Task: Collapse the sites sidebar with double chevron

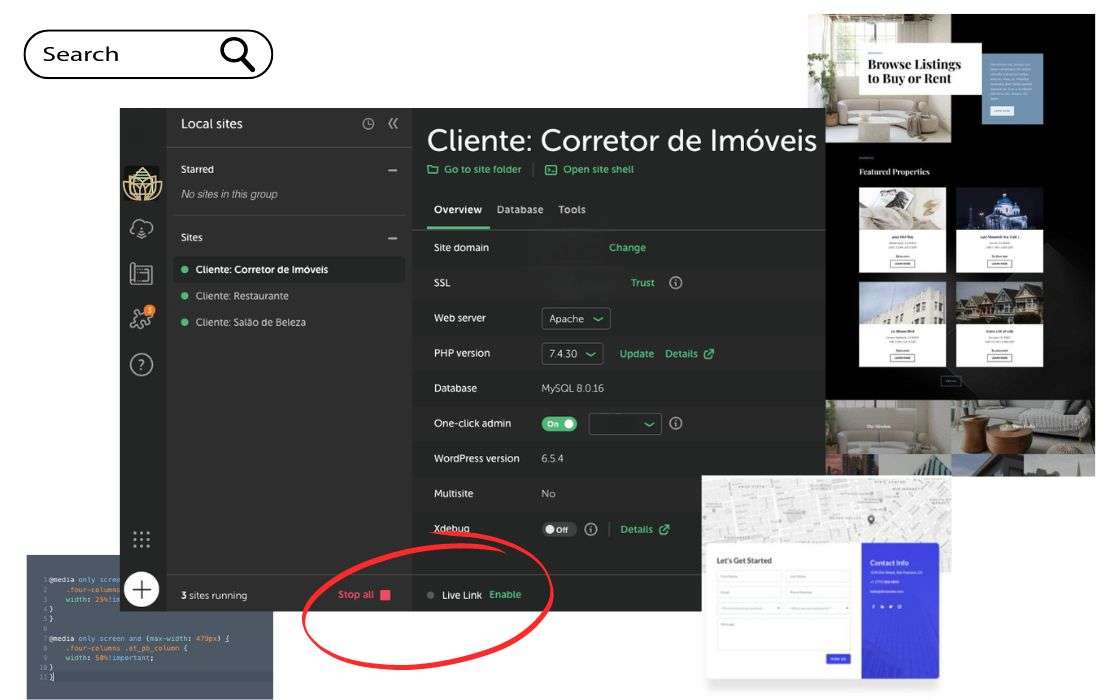Action: coord(393,124)
